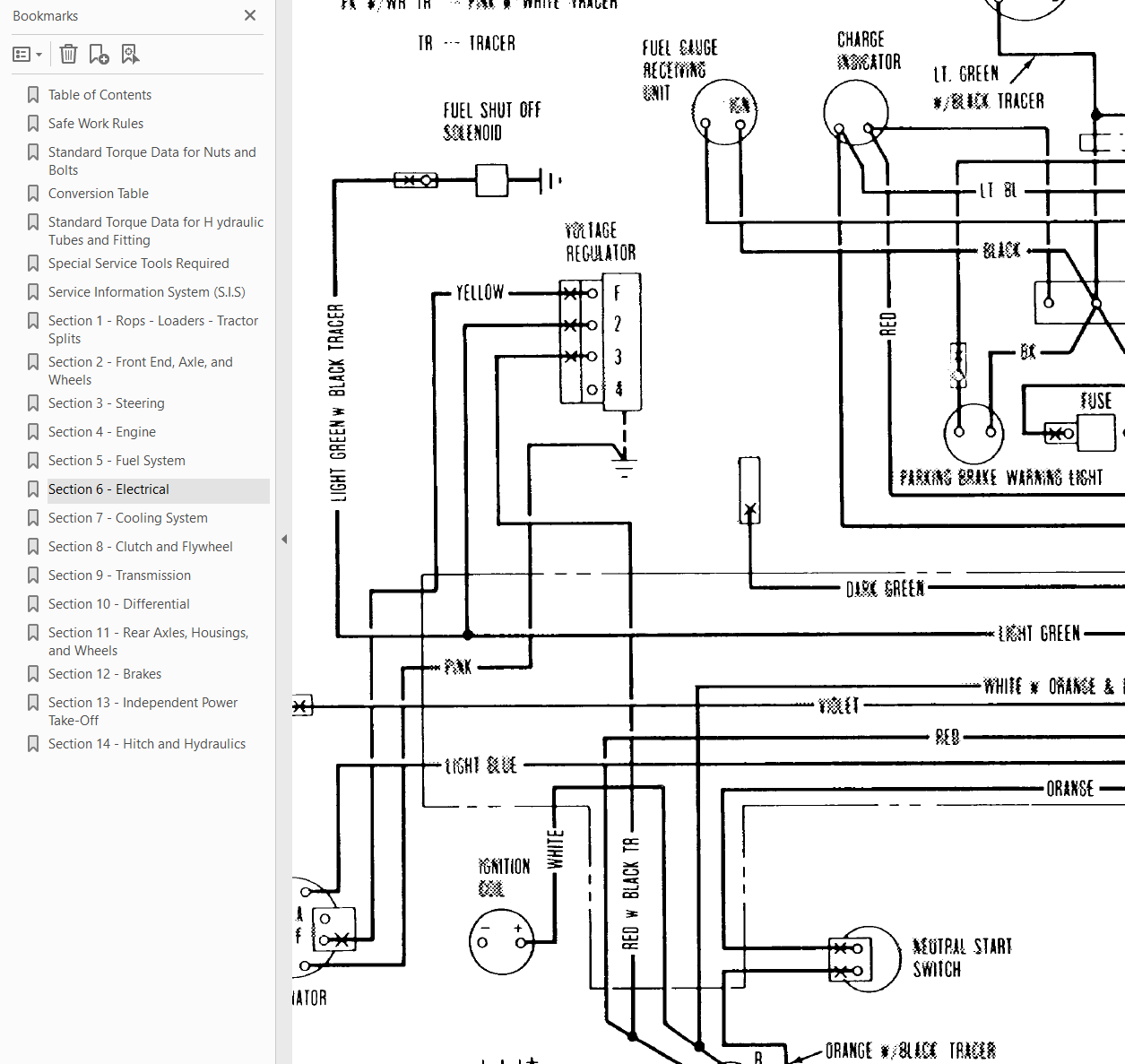Click the PARKING BRAKE WARNING LIGHT label

click(1001, 478)
